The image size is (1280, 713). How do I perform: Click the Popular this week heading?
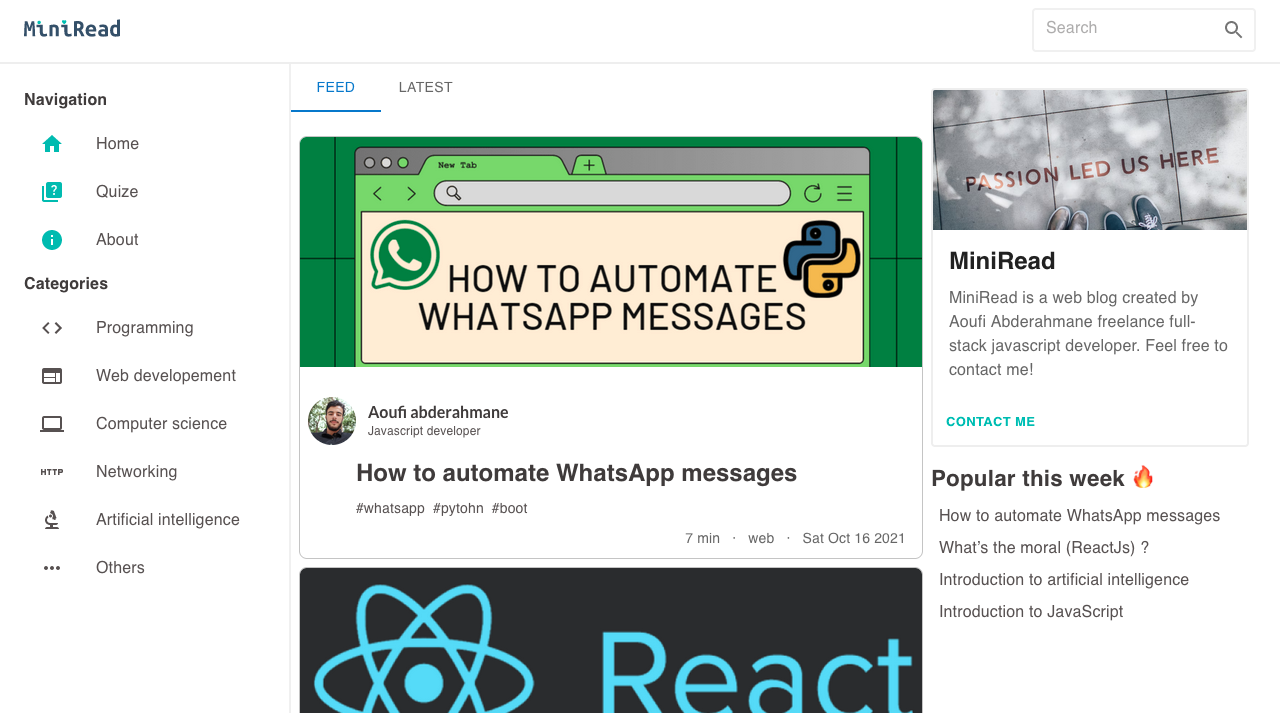(x=1043, y=478)
